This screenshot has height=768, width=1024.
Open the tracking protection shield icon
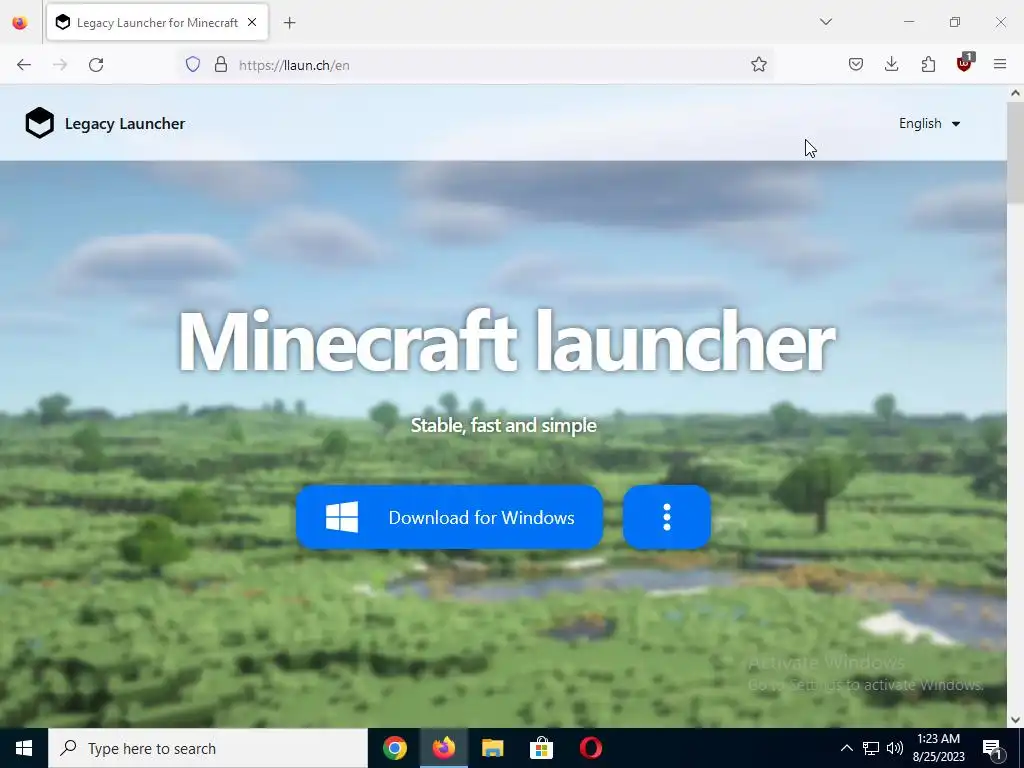click(x=193, y=65)
